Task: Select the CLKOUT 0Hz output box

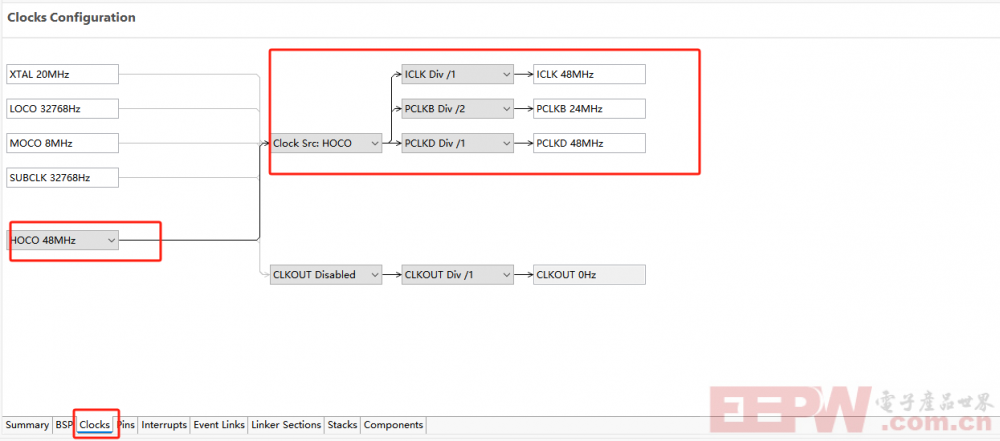Action: pyautogui.click(x=589, y=274)
